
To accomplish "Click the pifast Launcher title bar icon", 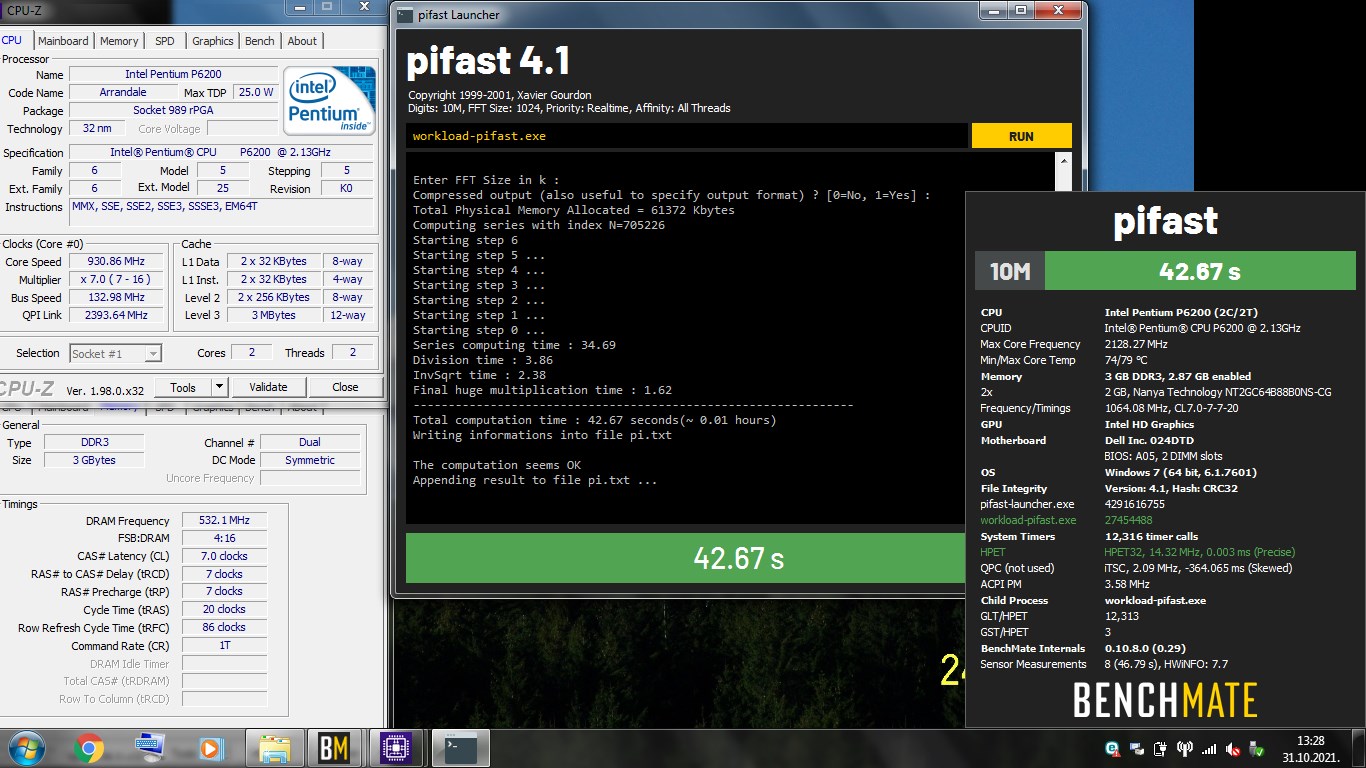I will (404, 15).
